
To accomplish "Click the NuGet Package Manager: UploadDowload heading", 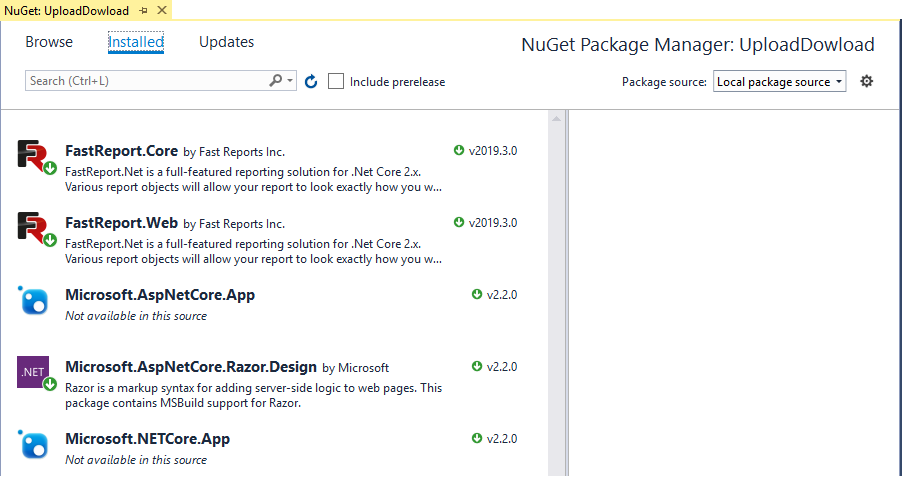I will 698,44.
